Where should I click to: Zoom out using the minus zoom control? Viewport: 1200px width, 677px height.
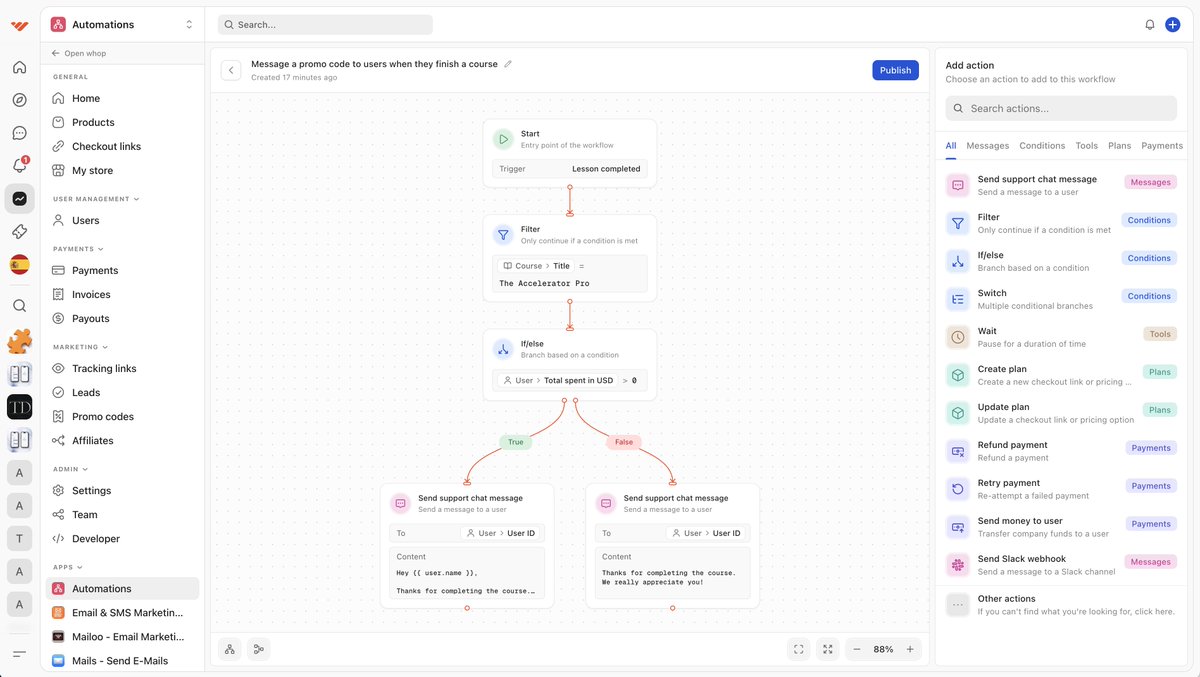tap(857, 648)
